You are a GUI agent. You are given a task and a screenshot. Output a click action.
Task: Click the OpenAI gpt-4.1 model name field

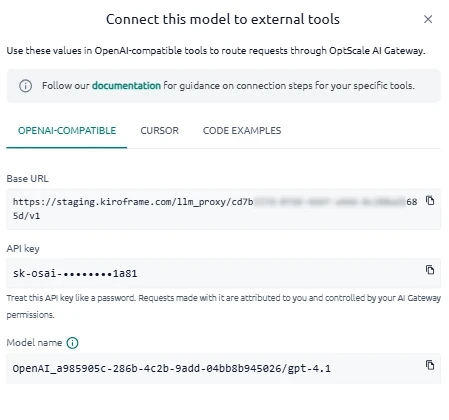pos(223,369)
